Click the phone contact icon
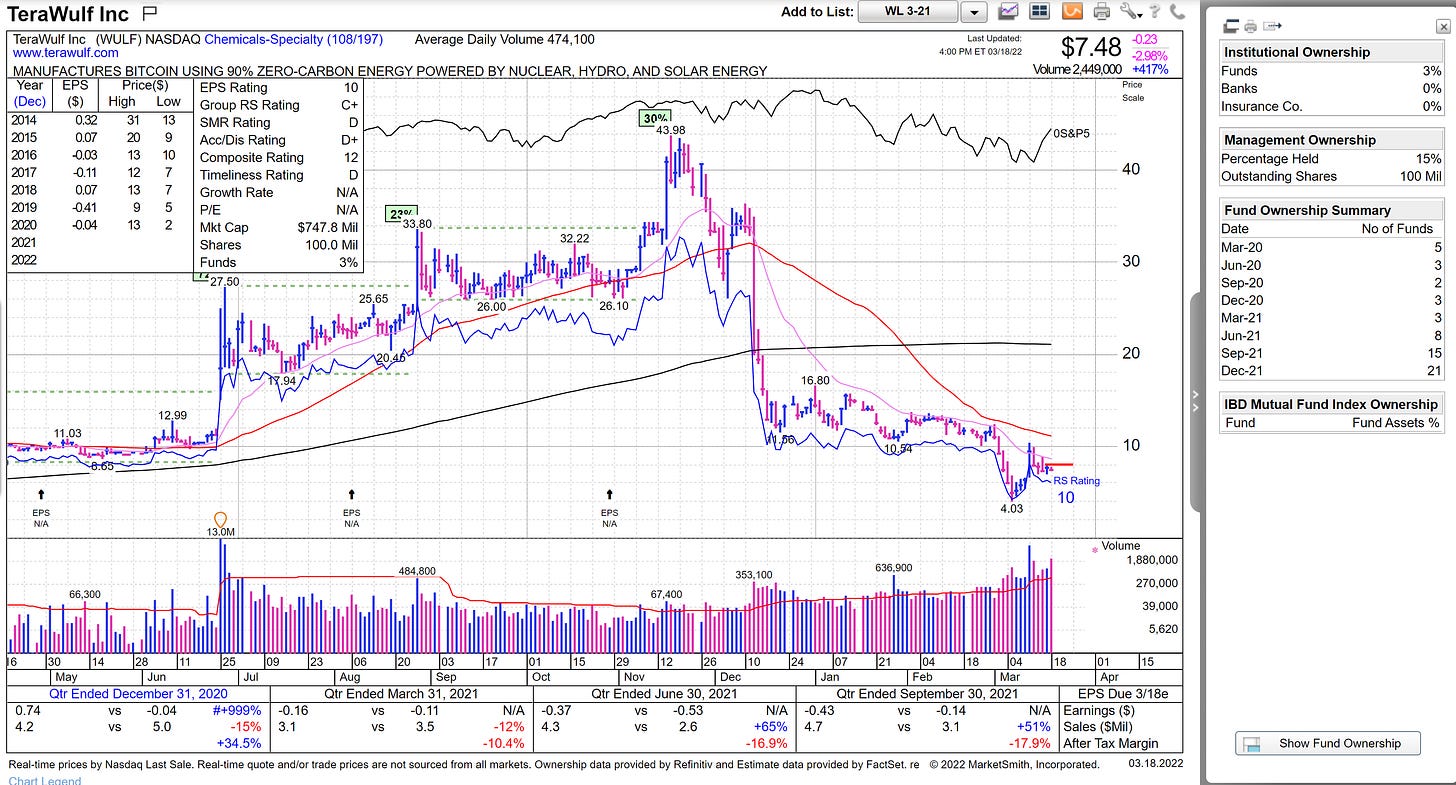 (x=1177, y=12)
